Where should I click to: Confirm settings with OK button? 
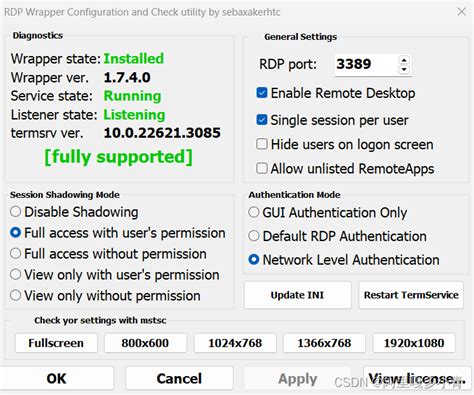tap(56, 378)
